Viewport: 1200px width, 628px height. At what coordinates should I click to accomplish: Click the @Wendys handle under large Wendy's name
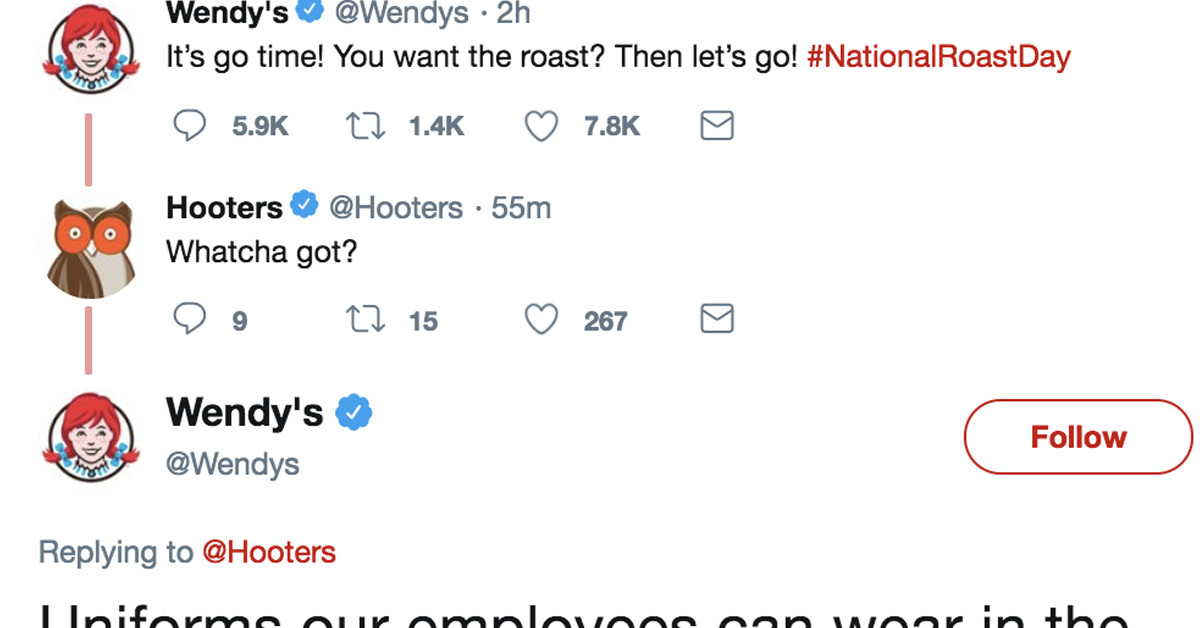[232, 464]
